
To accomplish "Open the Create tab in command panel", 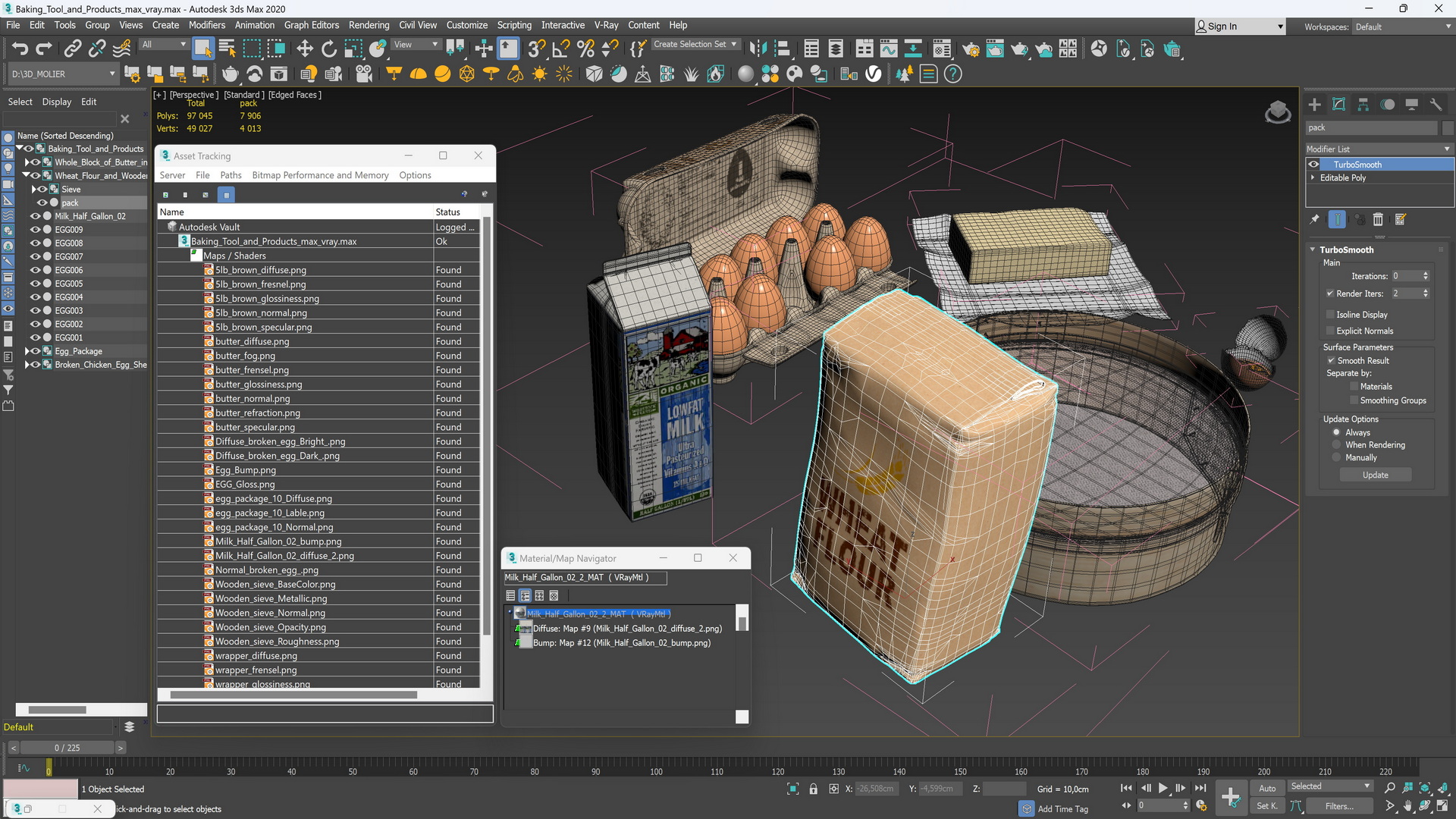I will pos(1315,105).
